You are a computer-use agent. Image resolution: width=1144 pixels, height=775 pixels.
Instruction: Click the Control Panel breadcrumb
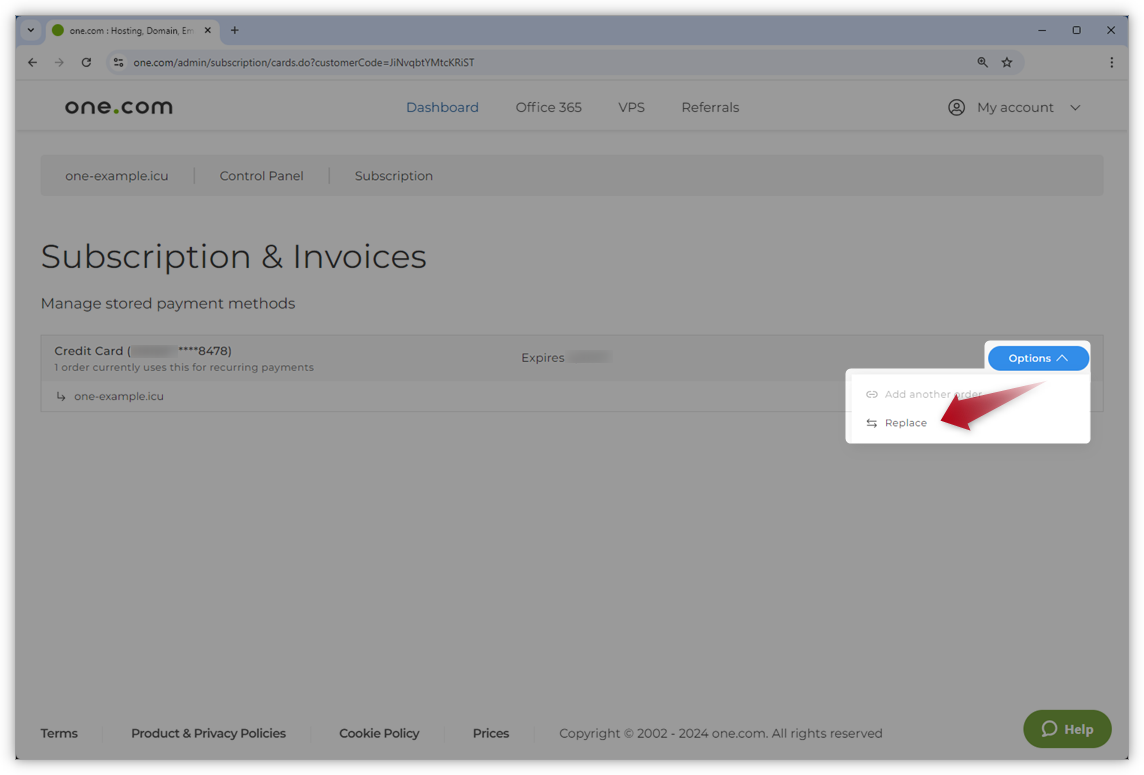coord(261,176)
